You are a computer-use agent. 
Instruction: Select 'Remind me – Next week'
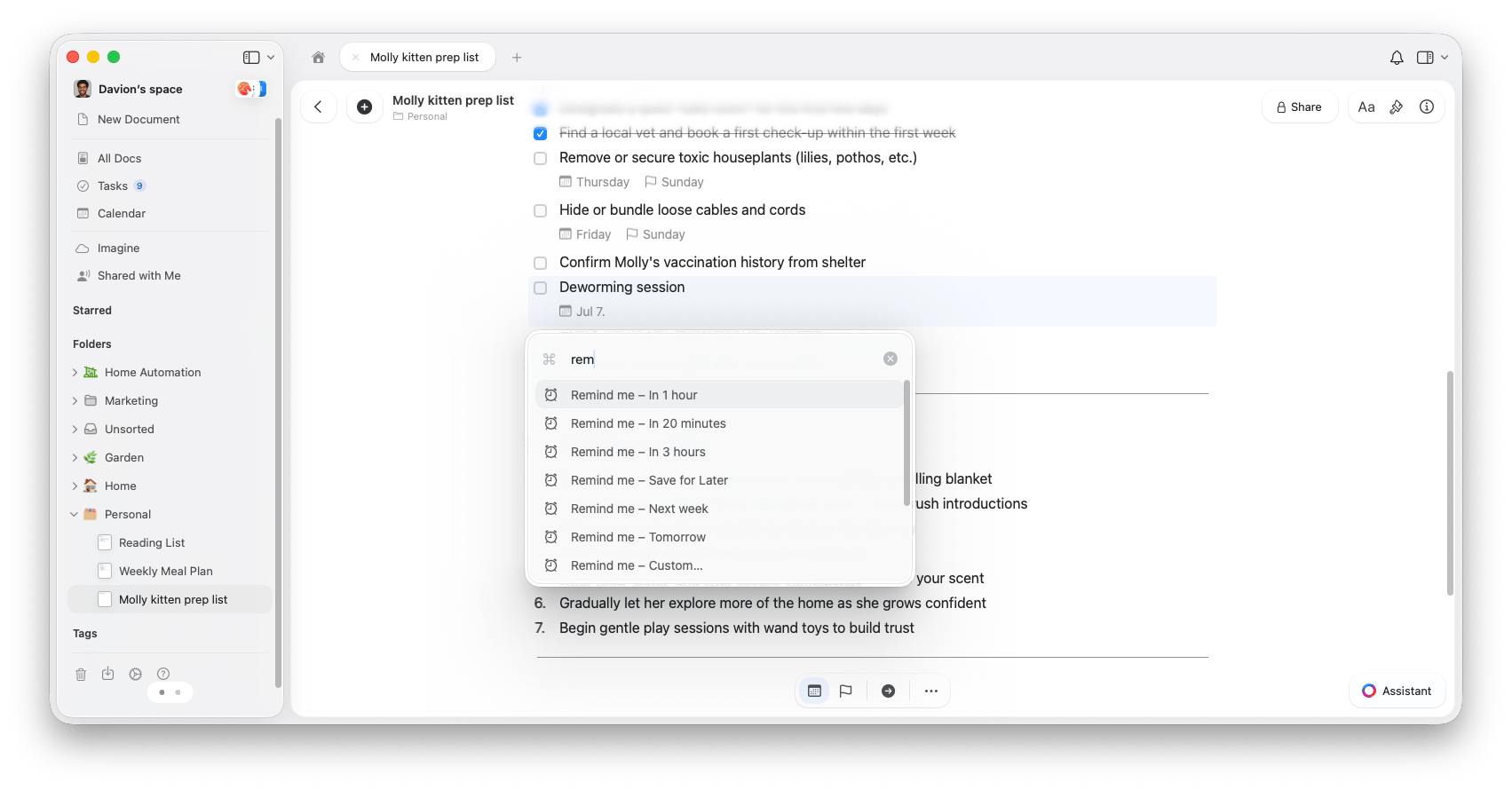(719, 509)
